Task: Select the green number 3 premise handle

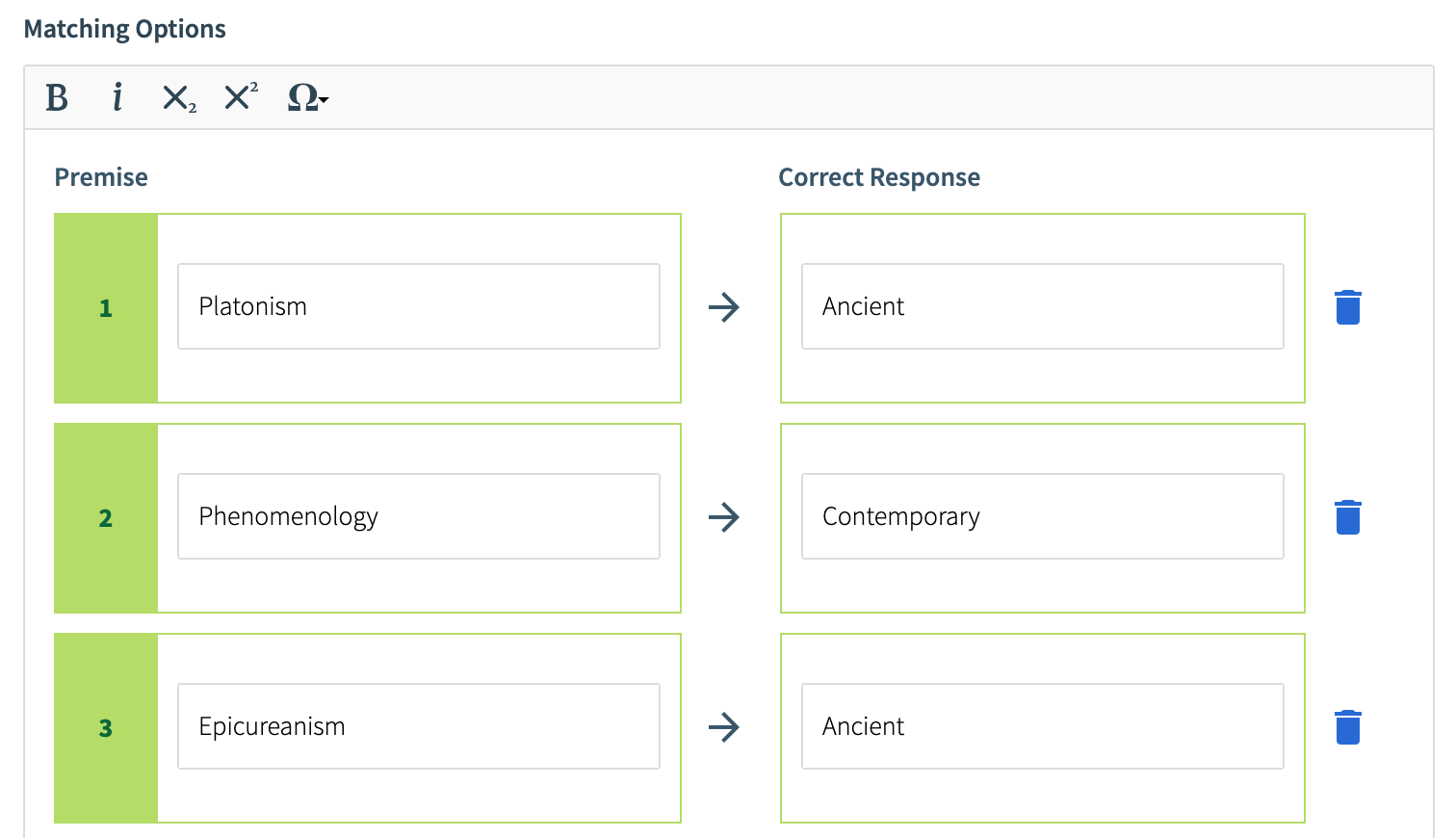Action: tap(106, 728)
